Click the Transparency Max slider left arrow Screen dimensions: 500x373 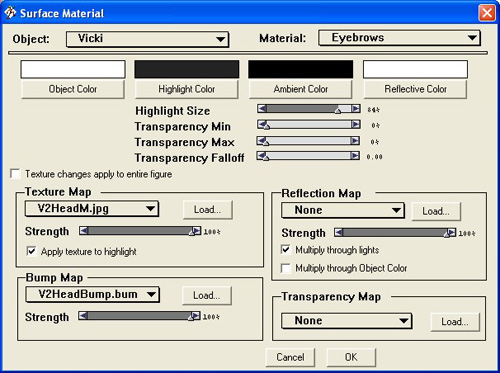pos(261,140)
